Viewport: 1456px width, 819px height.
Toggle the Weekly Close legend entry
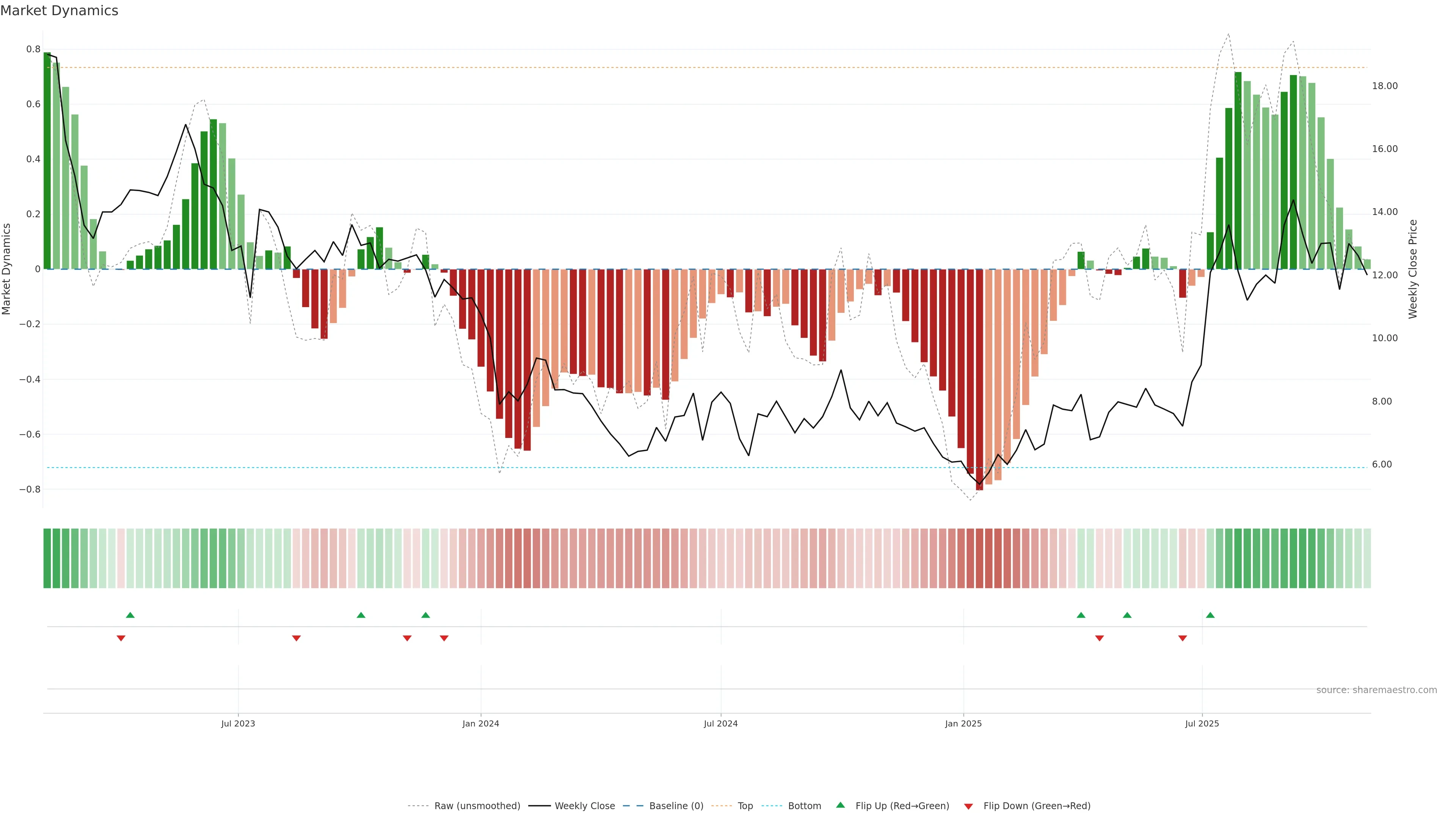584,806
